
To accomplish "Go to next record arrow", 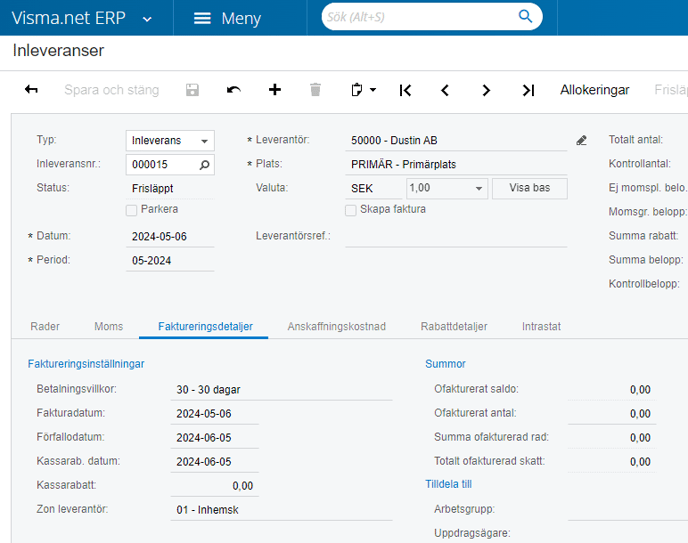I will 486,90.
